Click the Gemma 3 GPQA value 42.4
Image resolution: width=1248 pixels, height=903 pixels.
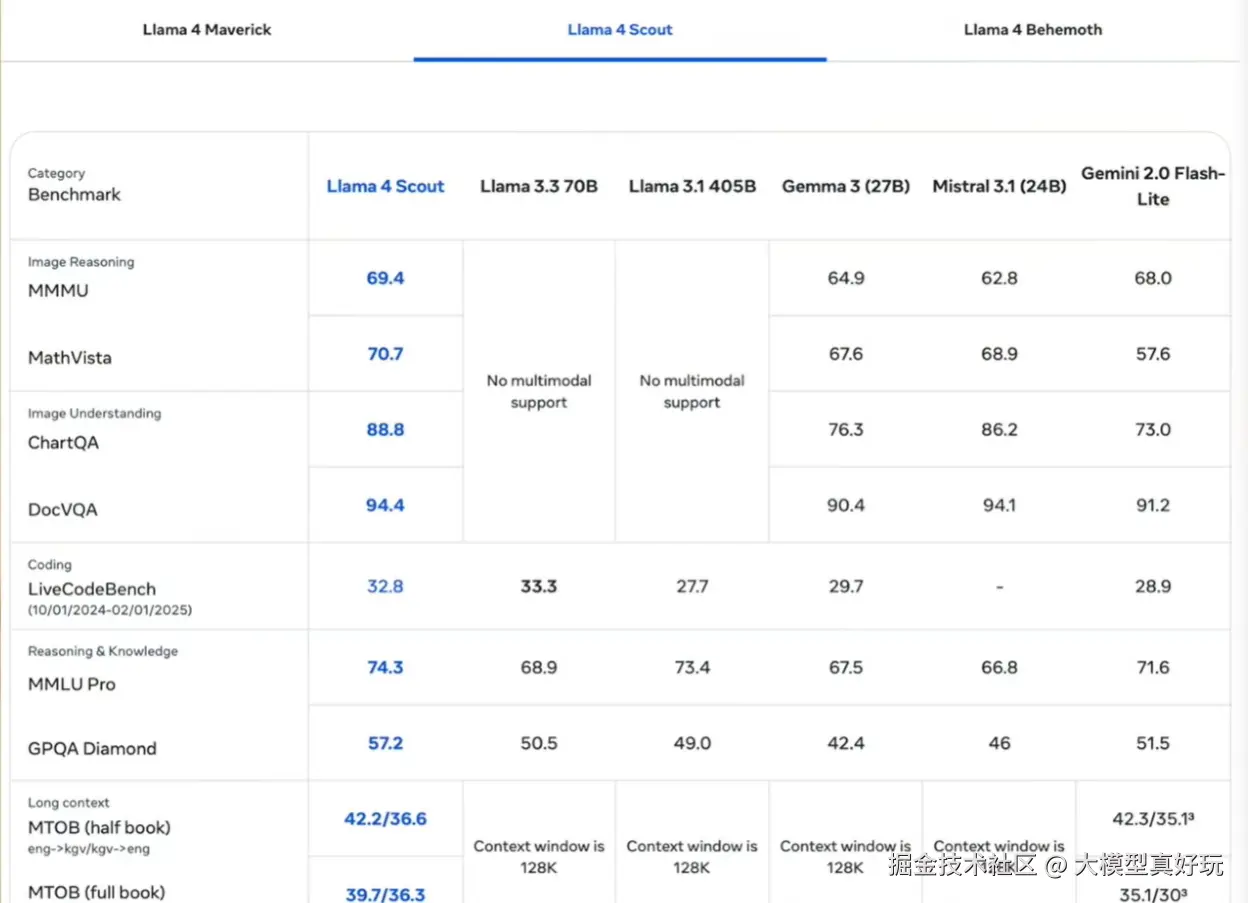click(x=846, y=744)
